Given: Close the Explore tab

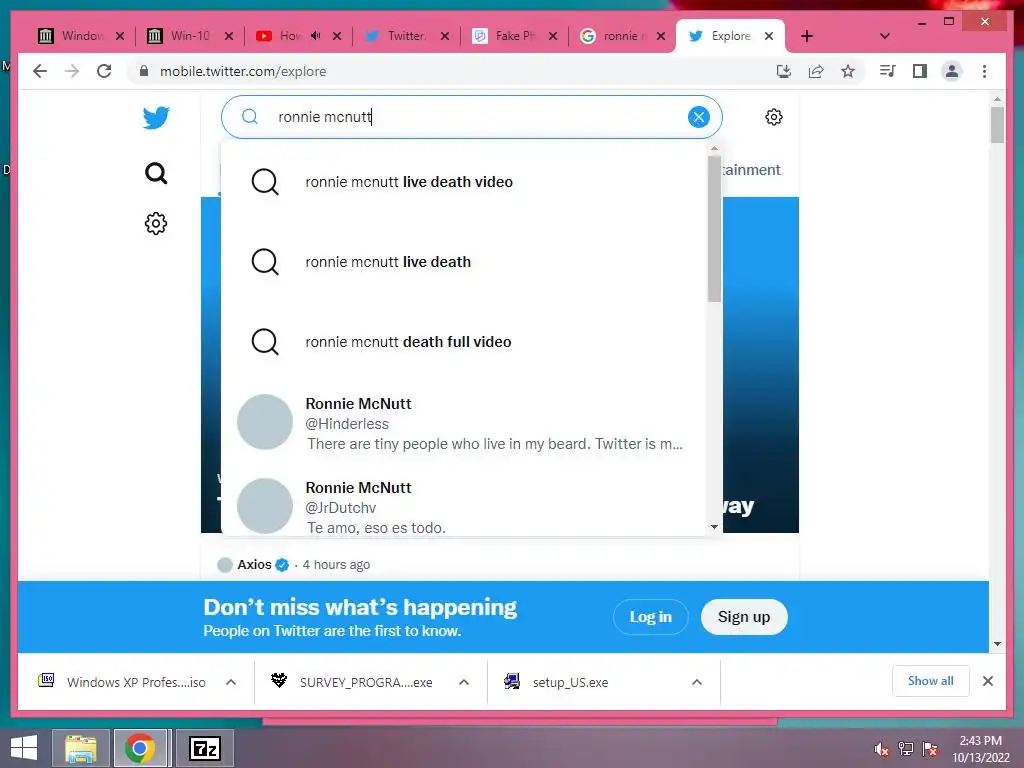Looking at the screenshot, I should pyautogui.click(x=769, y=36).
